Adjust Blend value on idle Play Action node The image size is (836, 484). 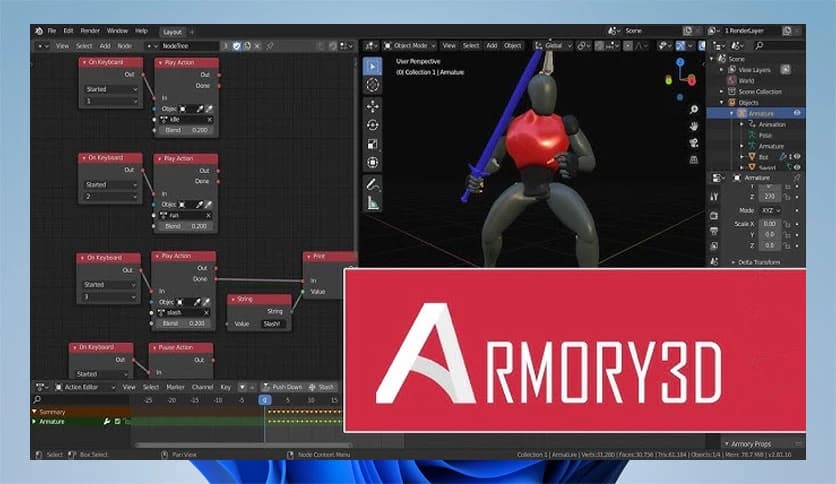point(187,130)
